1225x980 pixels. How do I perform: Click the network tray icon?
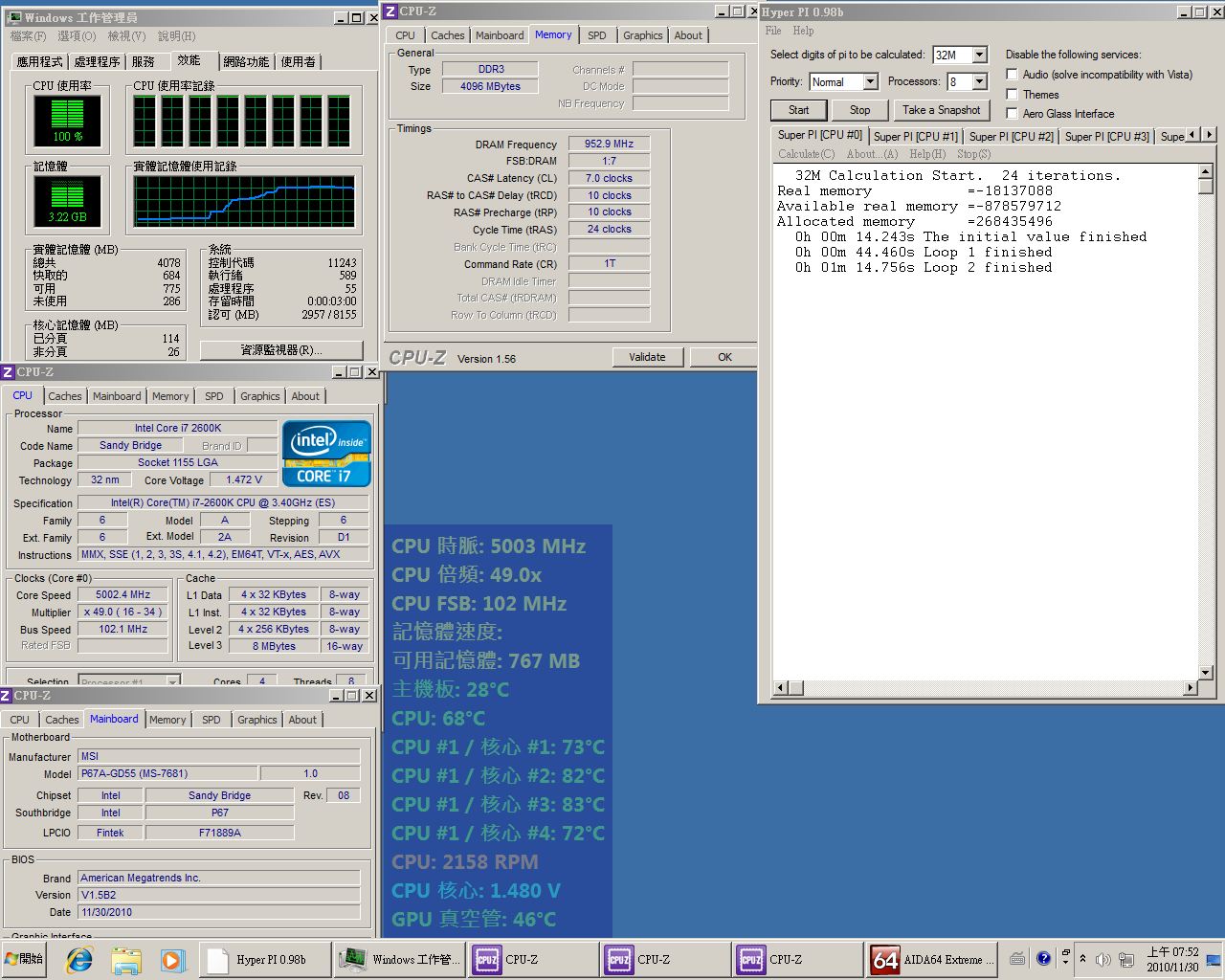click(1126, 959)
